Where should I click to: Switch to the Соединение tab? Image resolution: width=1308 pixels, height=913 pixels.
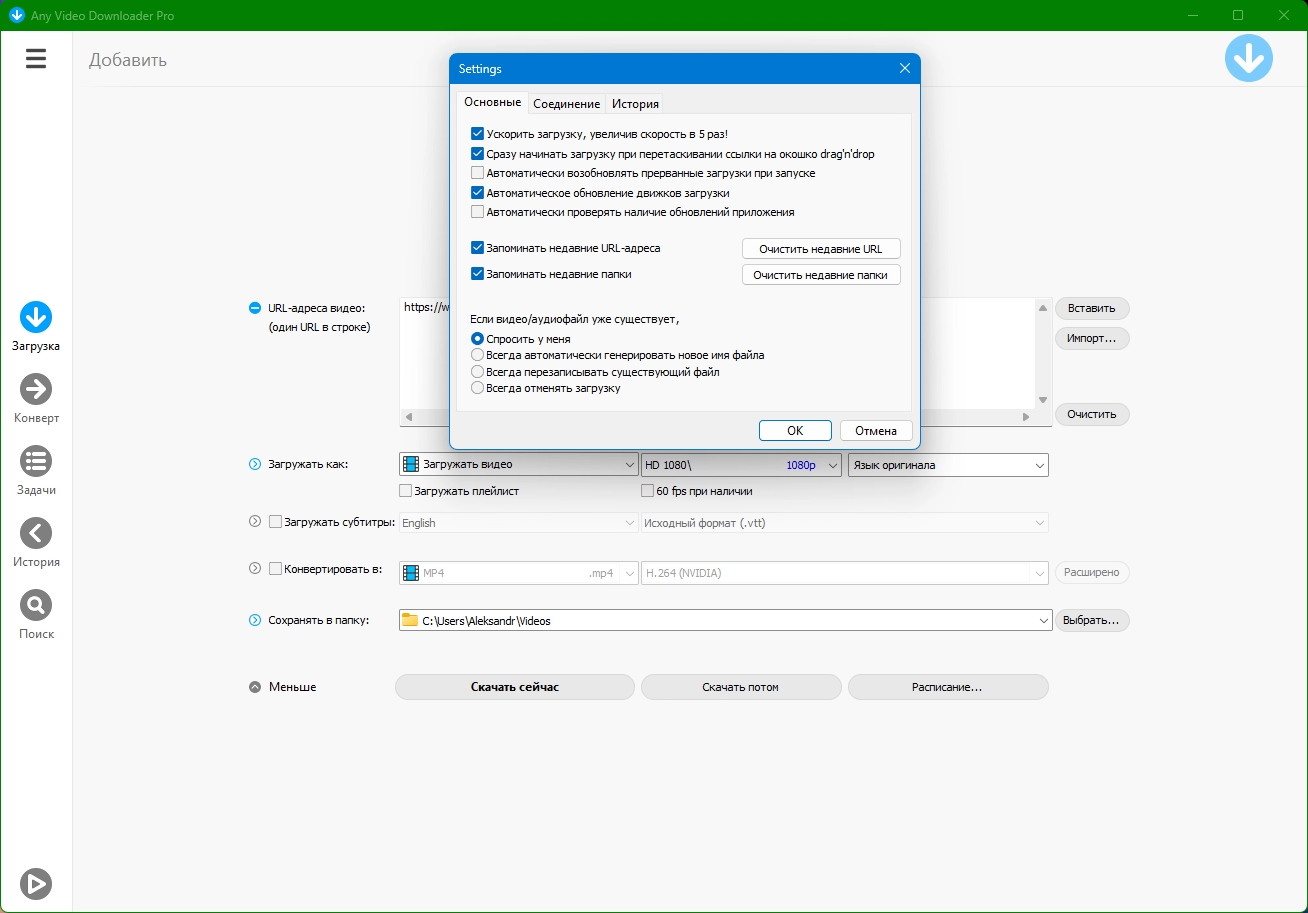tap(566, 104)
